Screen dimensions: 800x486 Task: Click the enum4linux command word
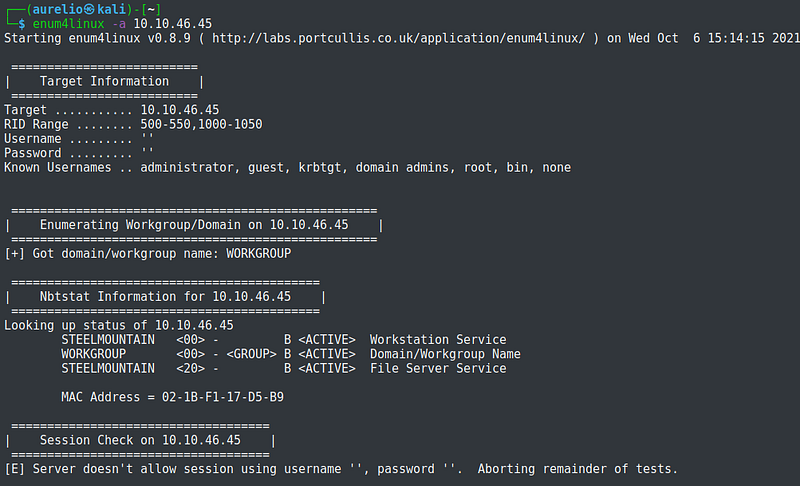(68, 23)
